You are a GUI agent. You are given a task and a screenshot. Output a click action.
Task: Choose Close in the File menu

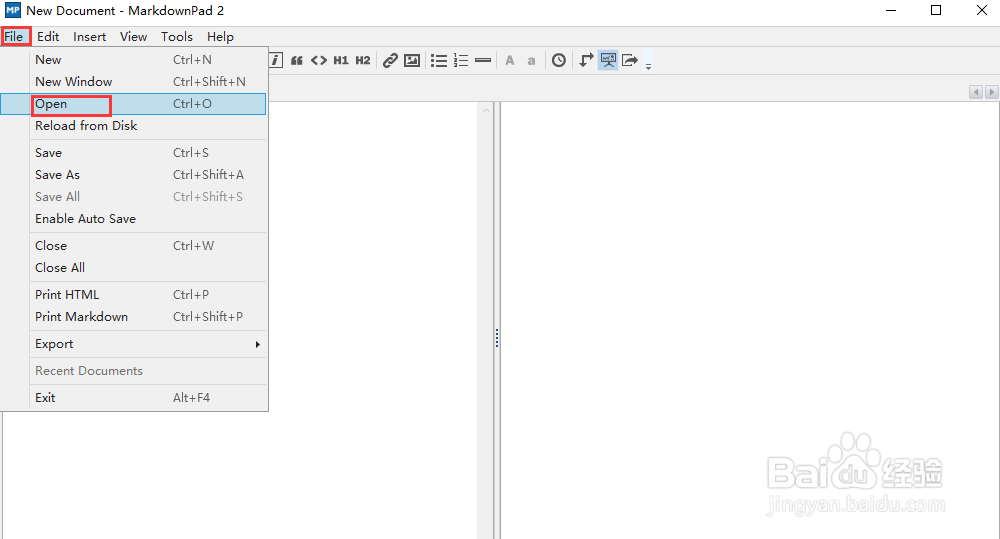133,246
